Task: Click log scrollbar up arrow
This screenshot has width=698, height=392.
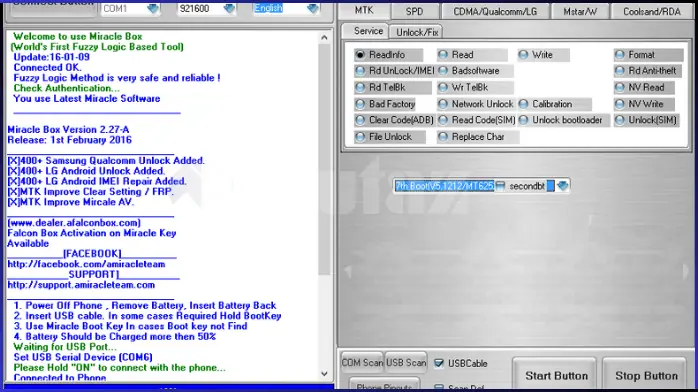Action: pyautogui.click(x=324, y=38)
